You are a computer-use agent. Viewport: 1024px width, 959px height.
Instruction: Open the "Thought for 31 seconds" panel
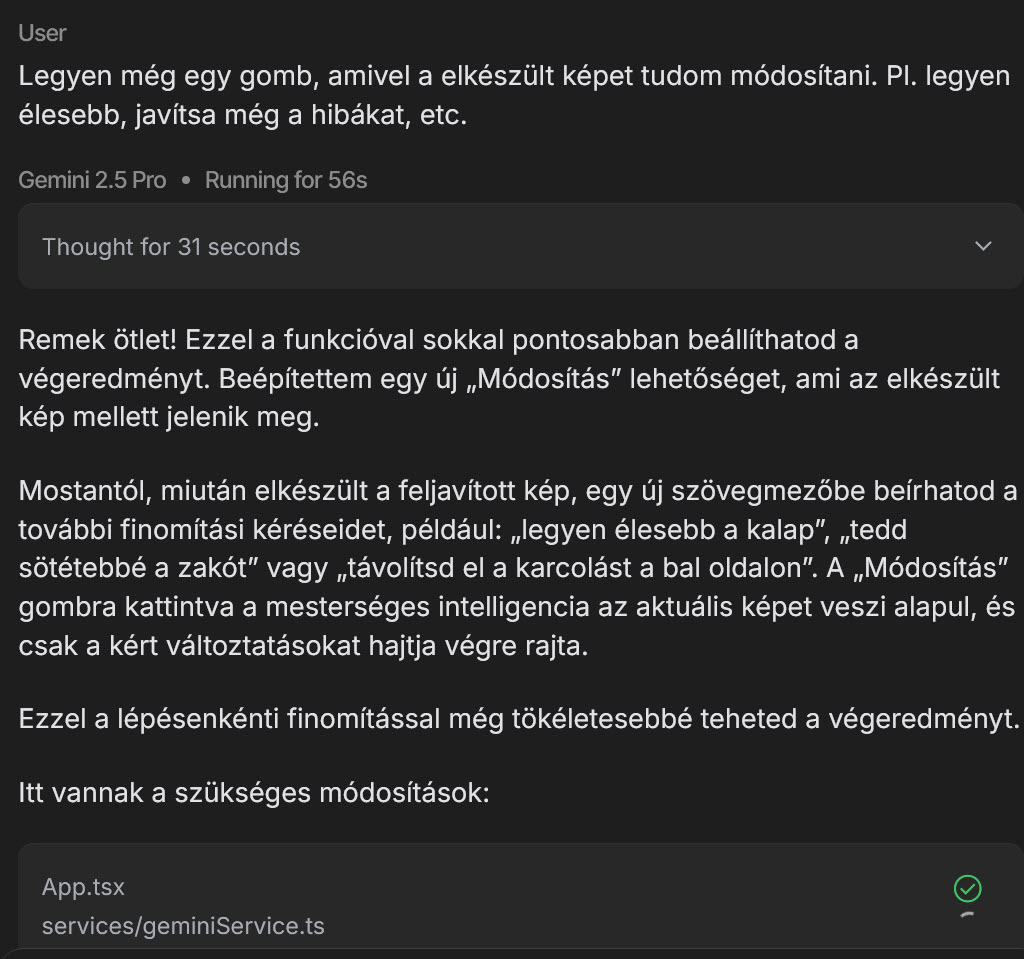click(x=171, y=247)
